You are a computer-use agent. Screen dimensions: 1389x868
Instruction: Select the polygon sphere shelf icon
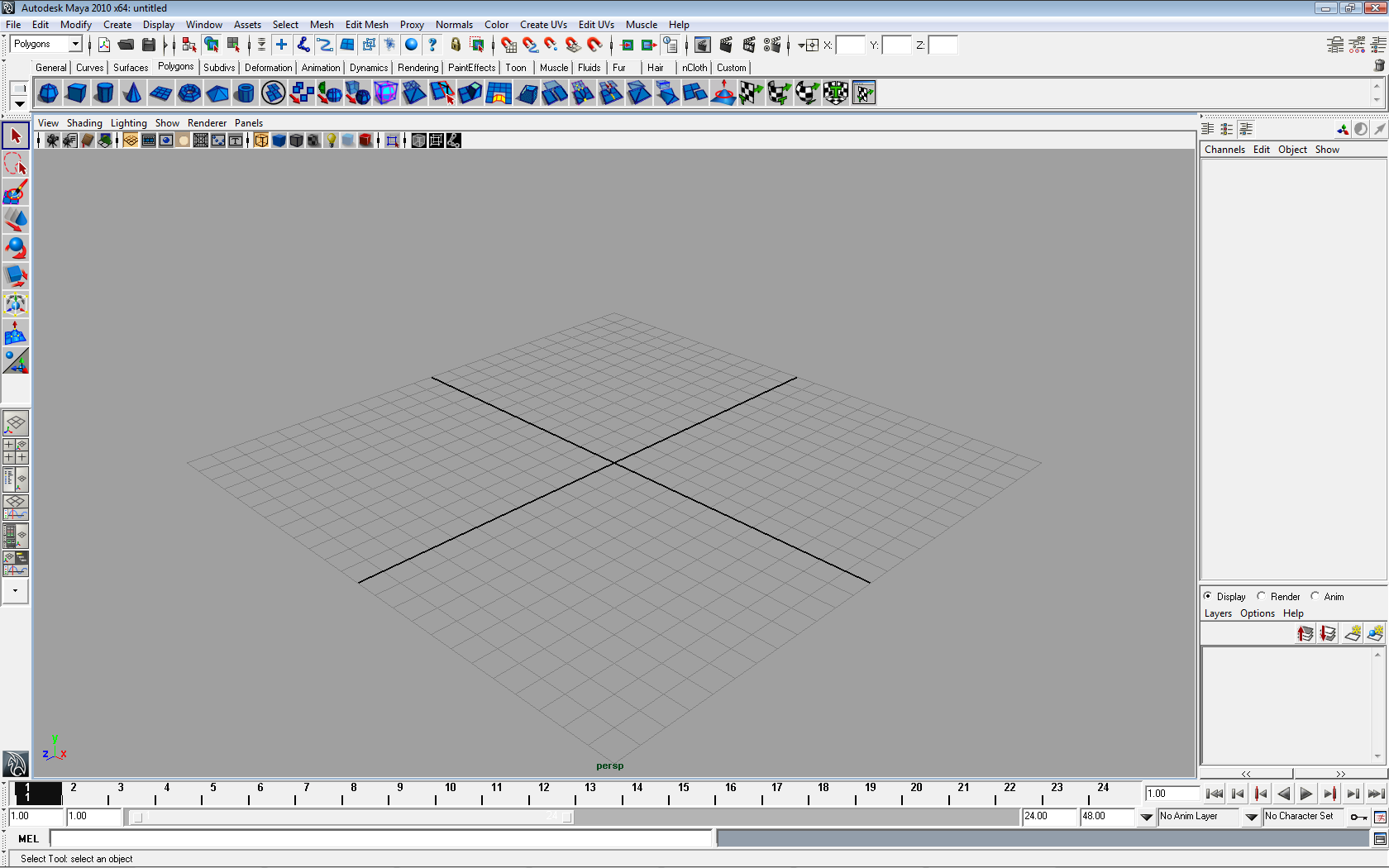pos(49,93)
